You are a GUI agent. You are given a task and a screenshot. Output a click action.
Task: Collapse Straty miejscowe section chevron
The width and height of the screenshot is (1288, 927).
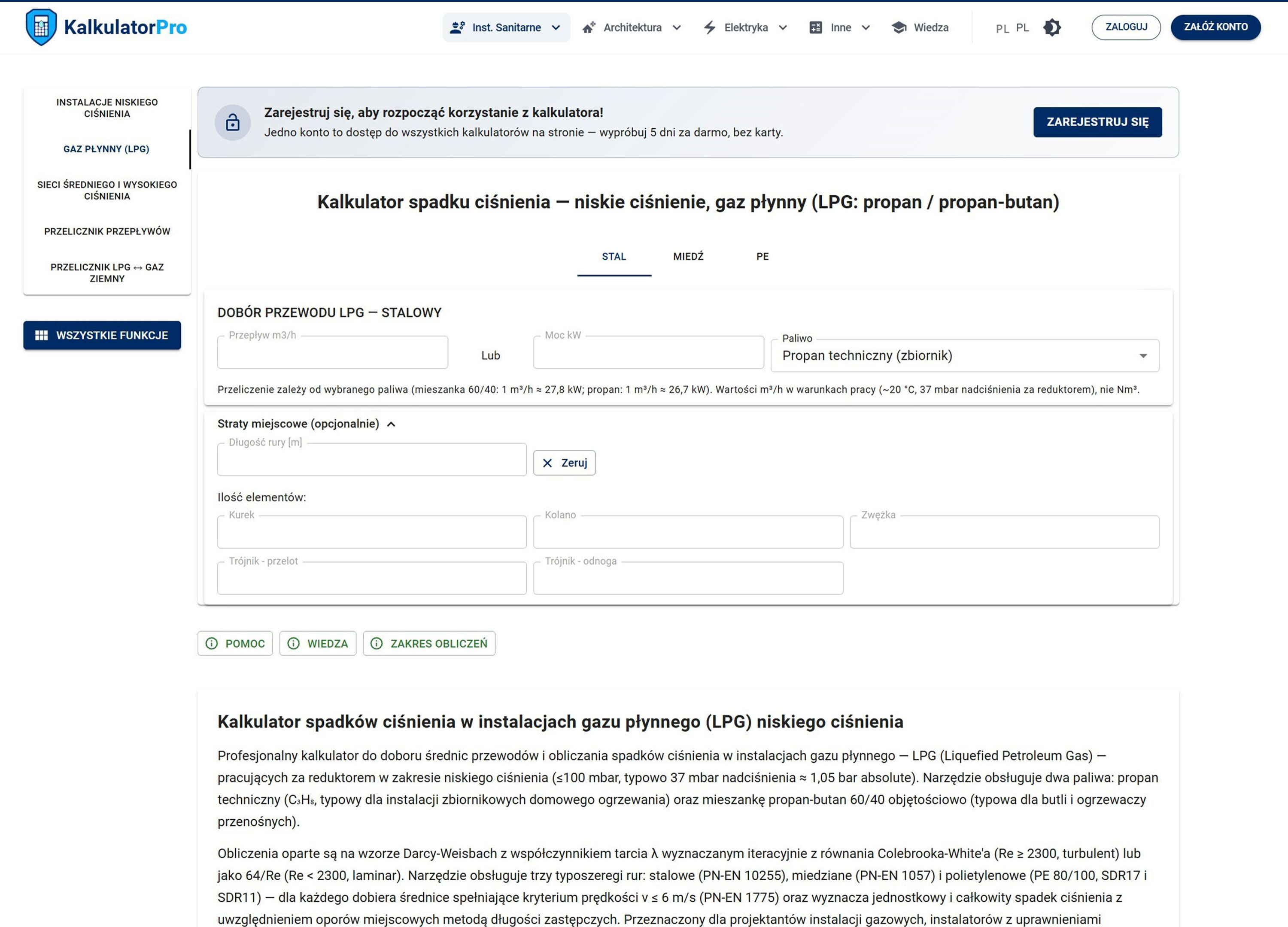391,424
